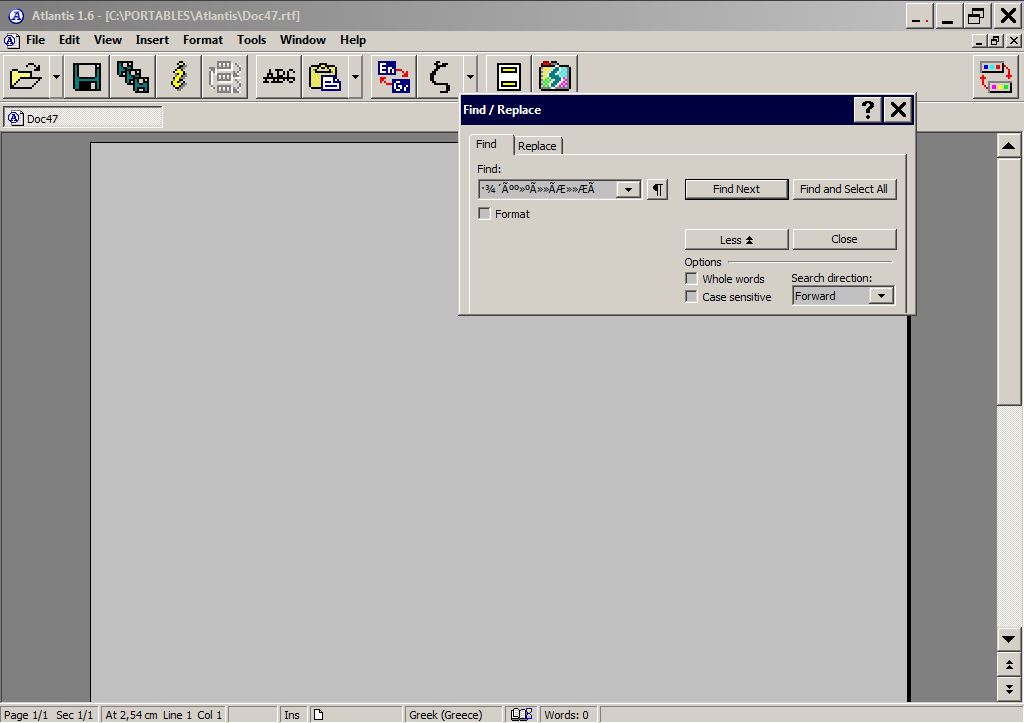The height and width of the screenshot is (723, 1024).
Task: Expand the Find text history dropdown
Action: coord(628,189)
